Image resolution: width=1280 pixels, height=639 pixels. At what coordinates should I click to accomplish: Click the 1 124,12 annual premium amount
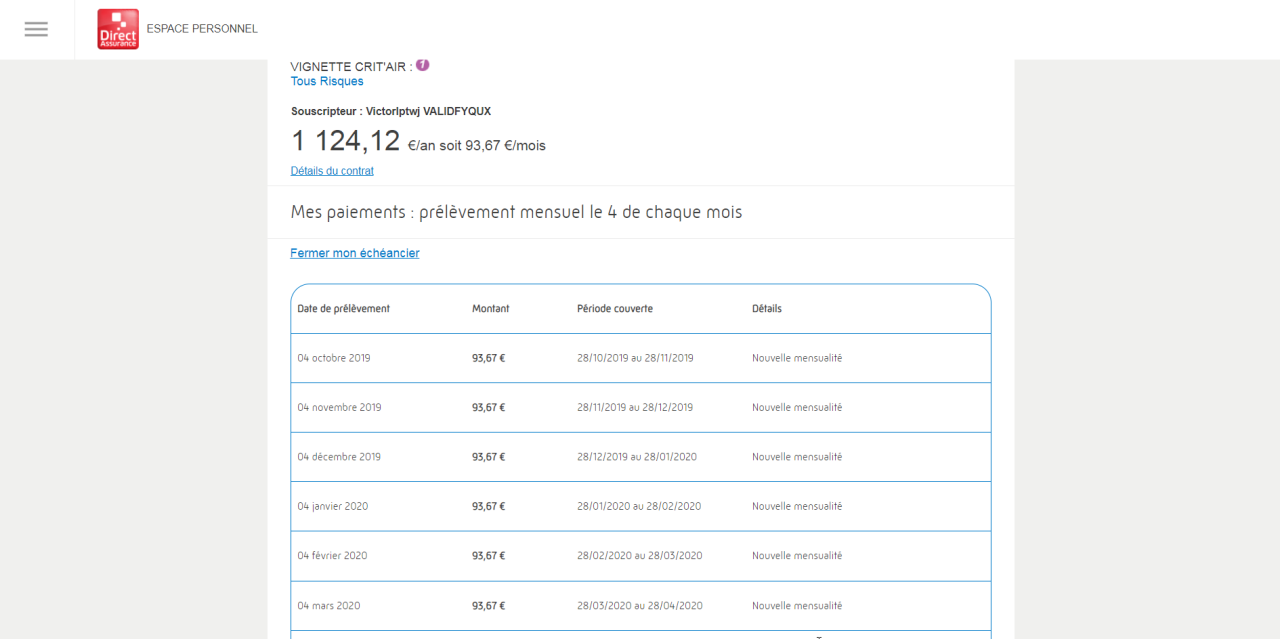(346, 141)
